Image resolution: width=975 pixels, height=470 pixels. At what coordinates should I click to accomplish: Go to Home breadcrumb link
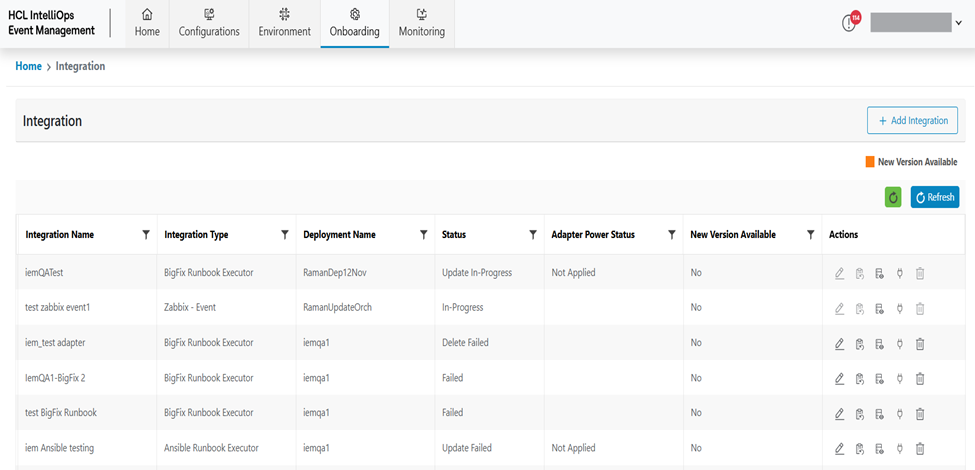[x=28, y=66]
